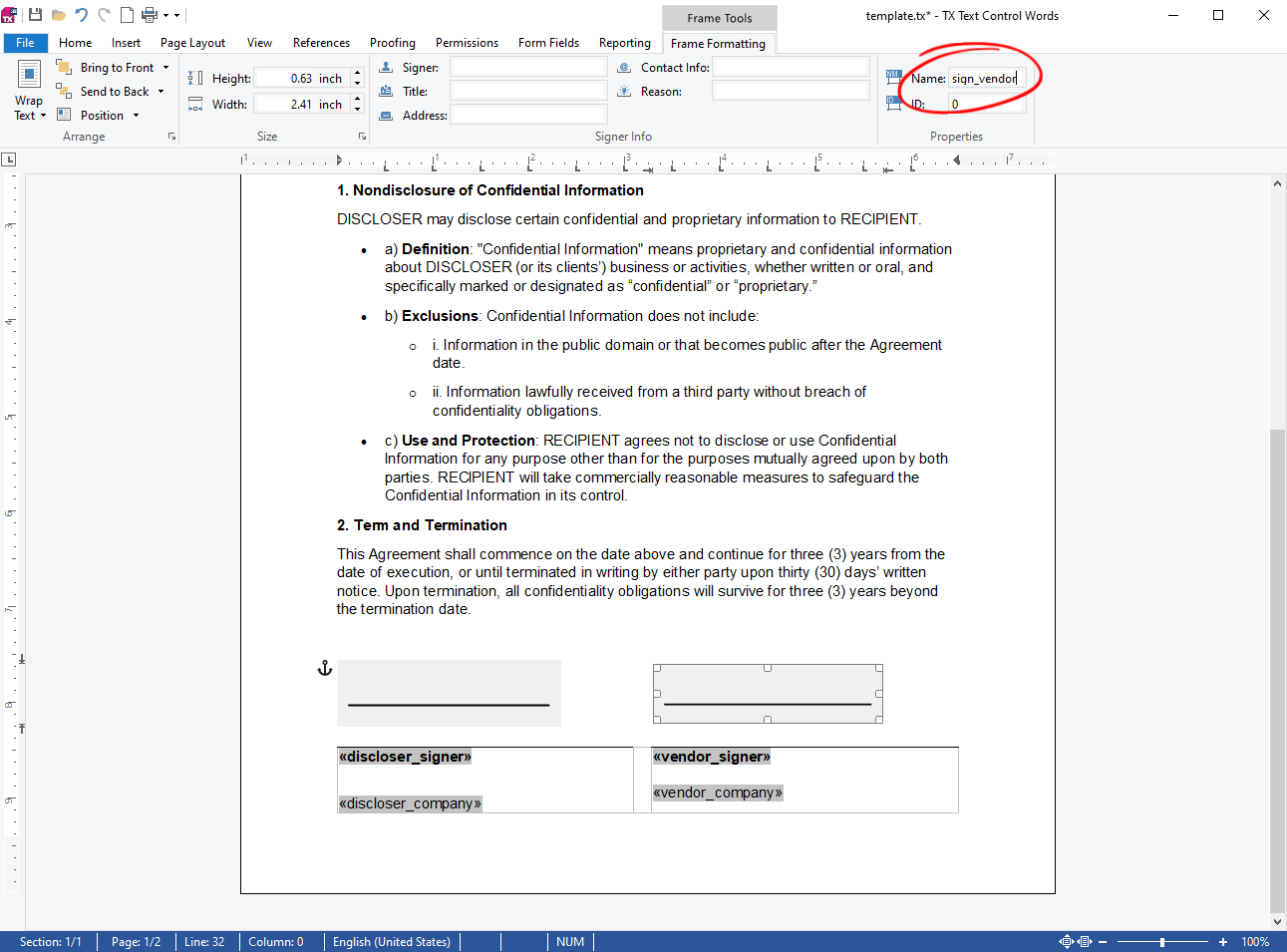Select the Frame Formatting tab

(718, 43)
